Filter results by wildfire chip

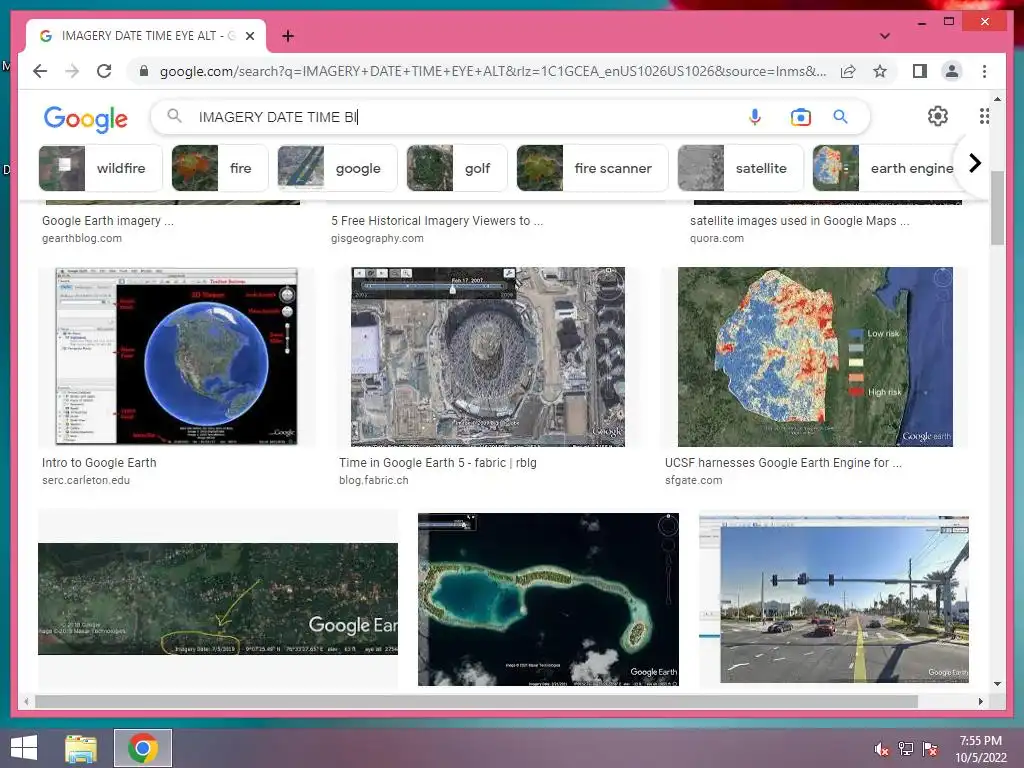pyautogui.click(x=101, y=168)
